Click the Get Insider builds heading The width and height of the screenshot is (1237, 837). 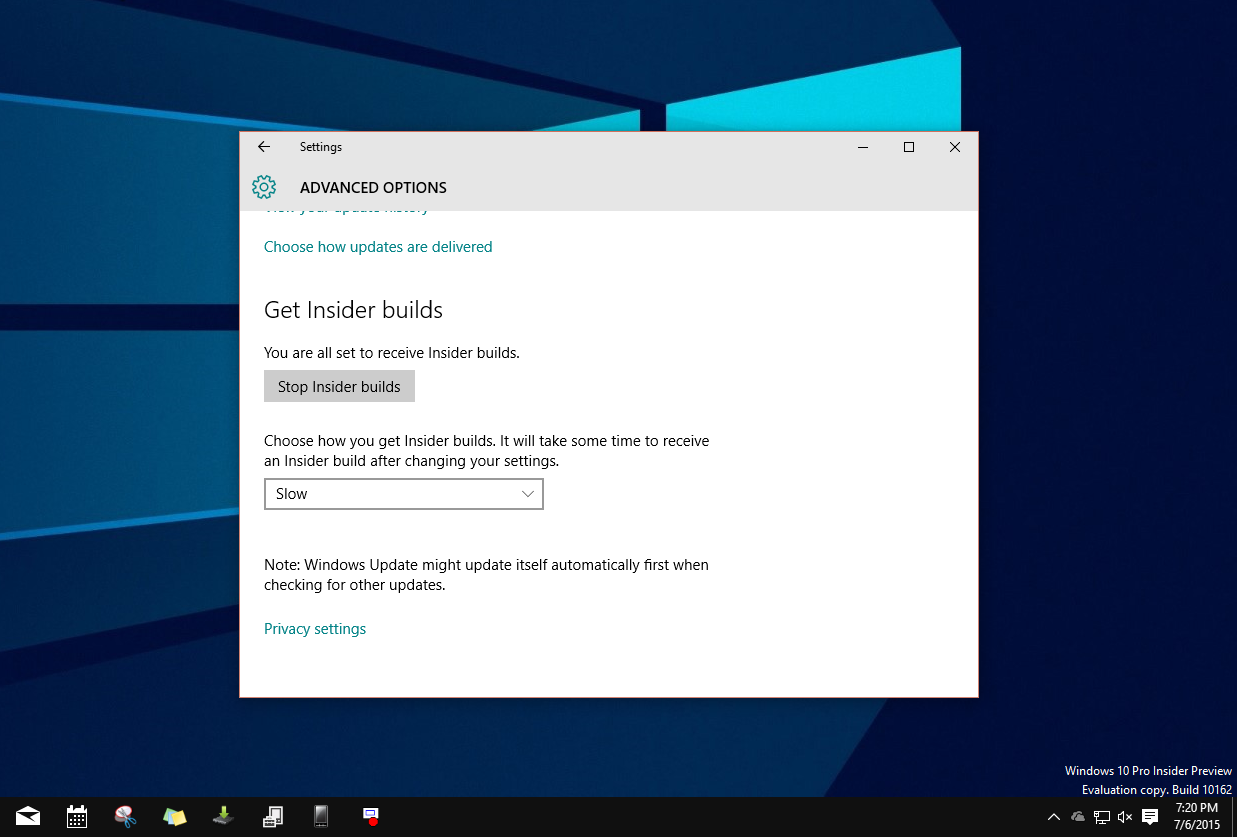(x=353, y=310)
